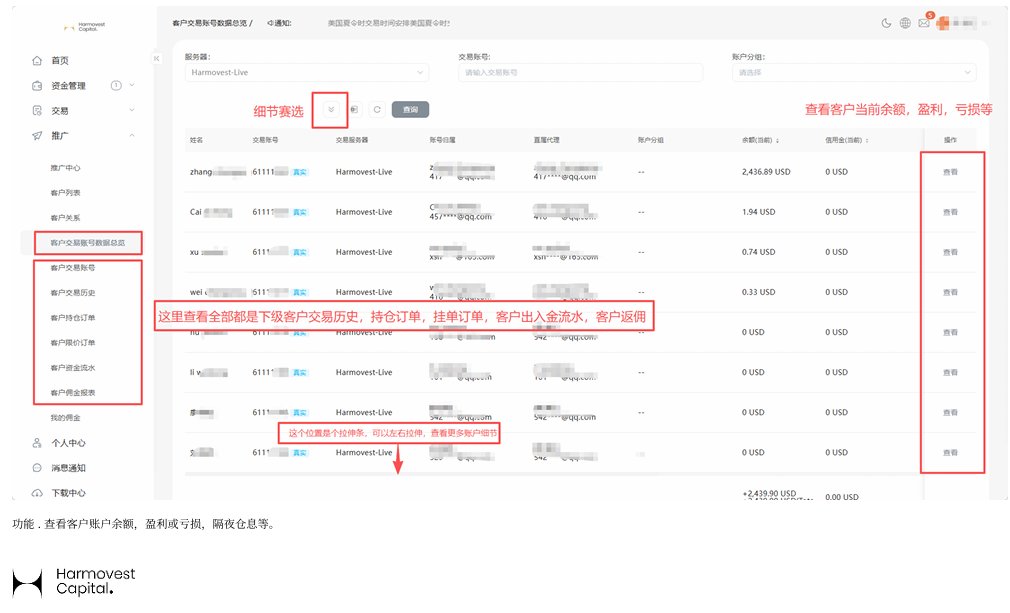Open 我的佣金 in the sidebar
This screenshot has width=1010, height=613.
click(66, 418)
